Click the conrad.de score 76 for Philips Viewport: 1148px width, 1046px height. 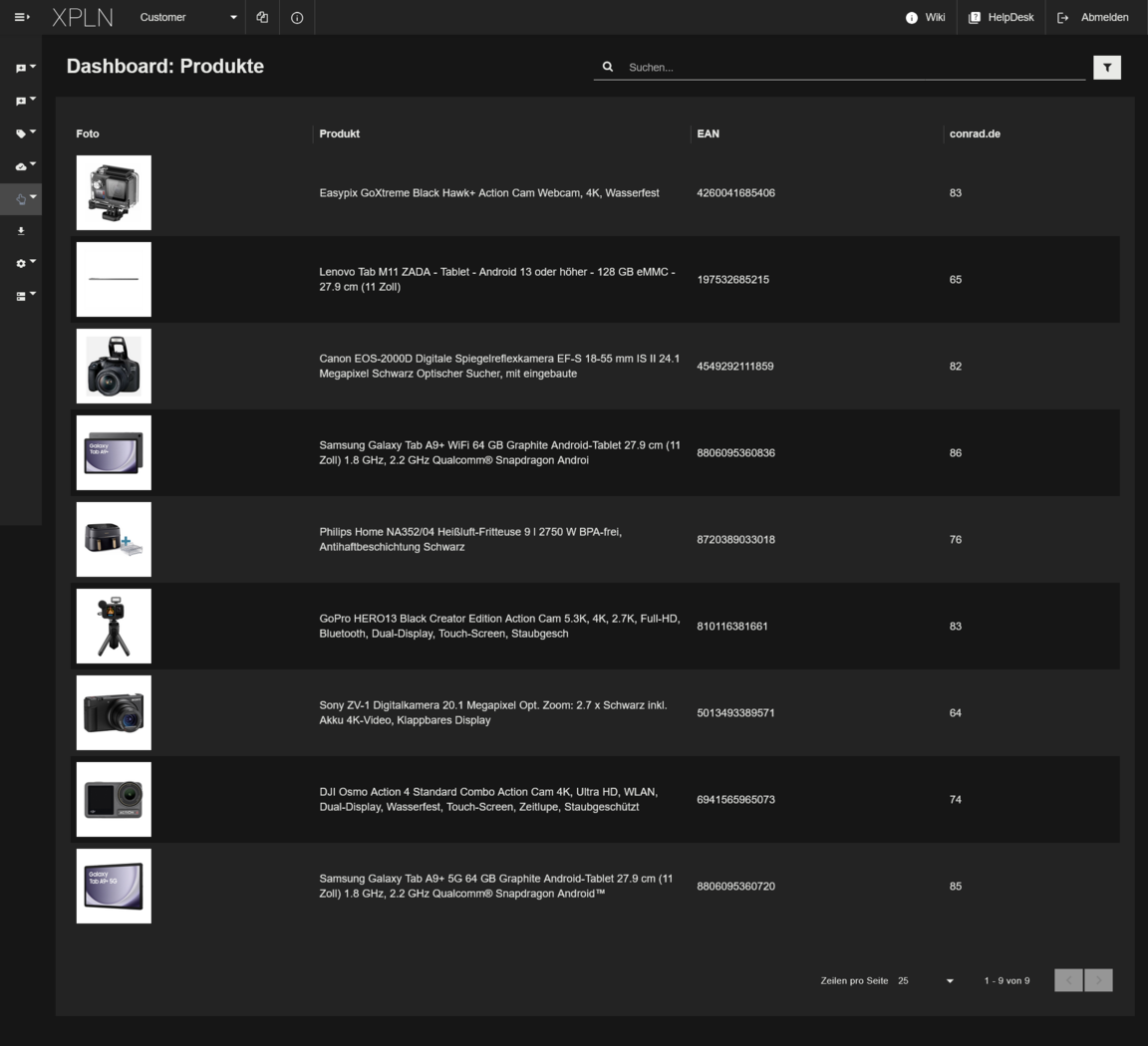pos(956,540)
